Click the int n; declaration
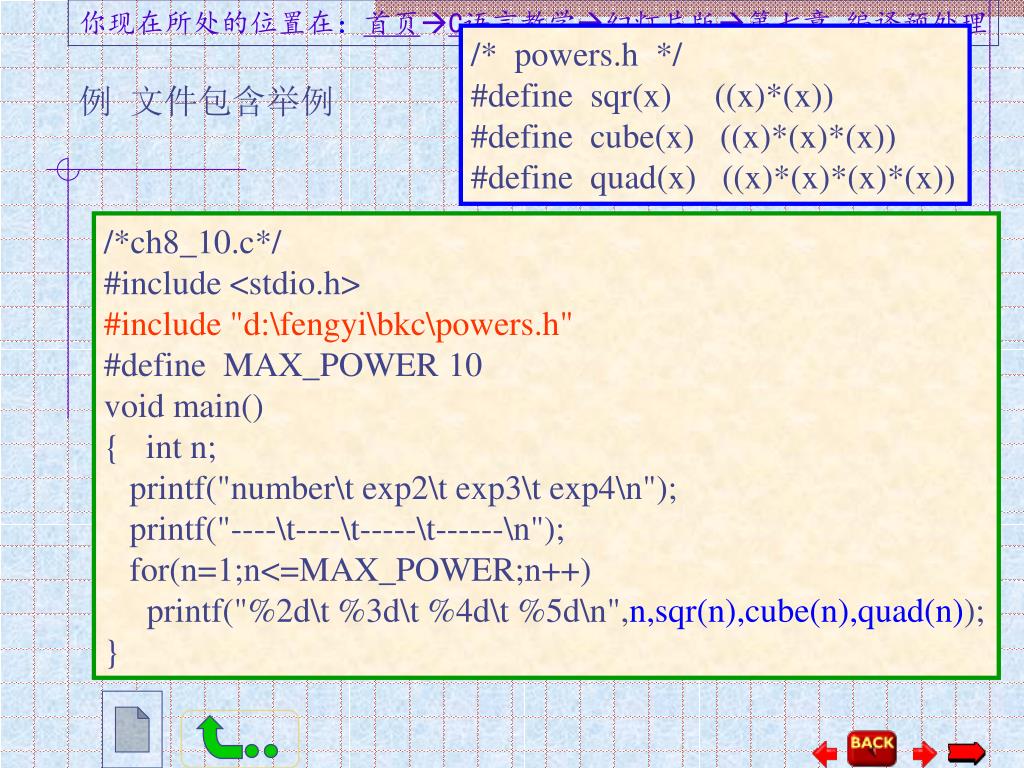 181,448
